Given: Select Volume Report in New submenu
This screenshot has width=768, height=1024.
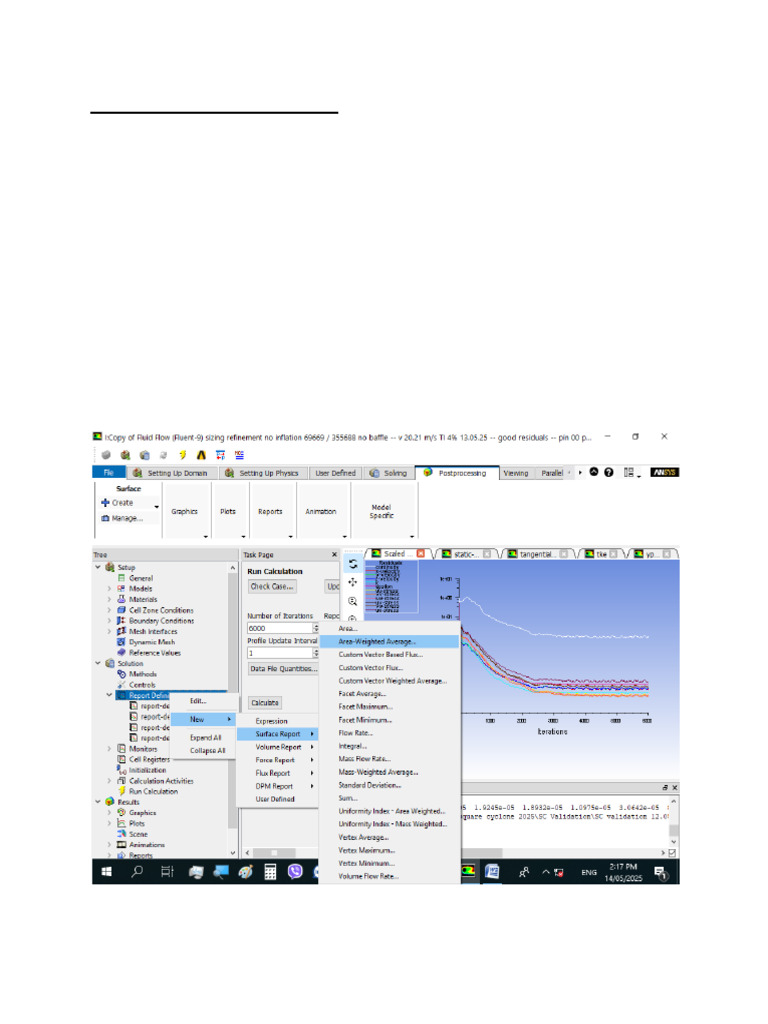Looking at the screenshot, I should pos(278,747).
